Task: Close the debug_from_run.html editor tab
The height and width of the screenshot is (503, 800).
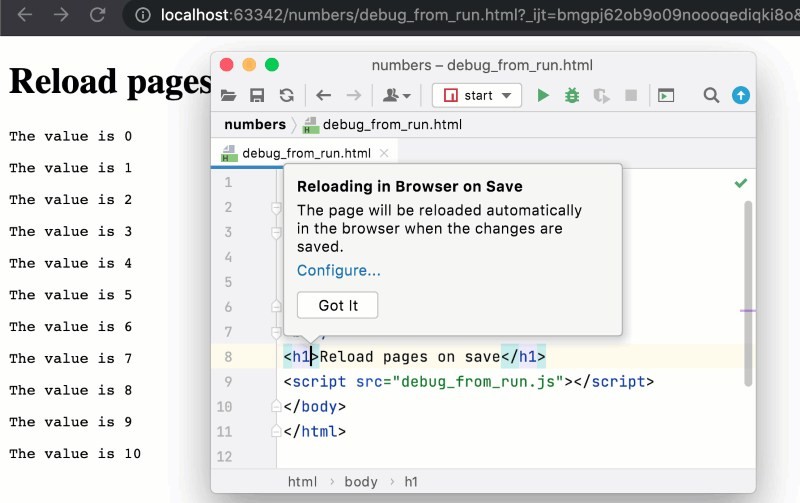Action: coord(384,153)
